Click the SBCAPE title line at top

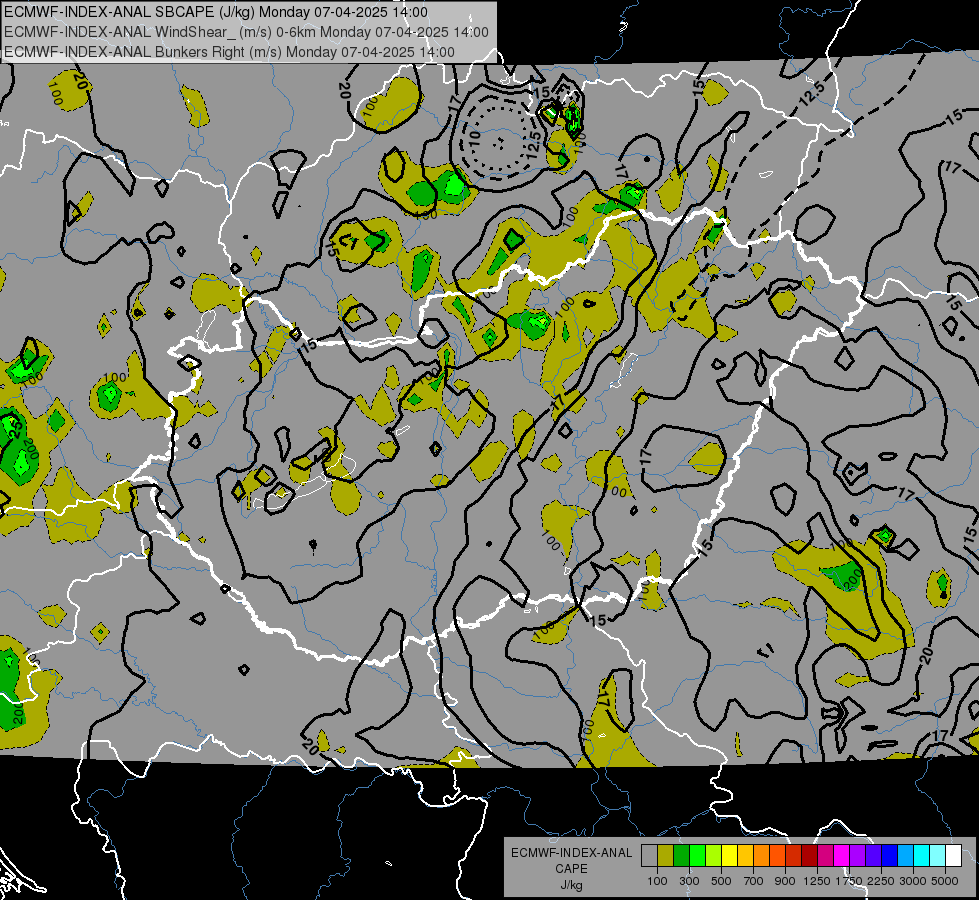[216, 12]
